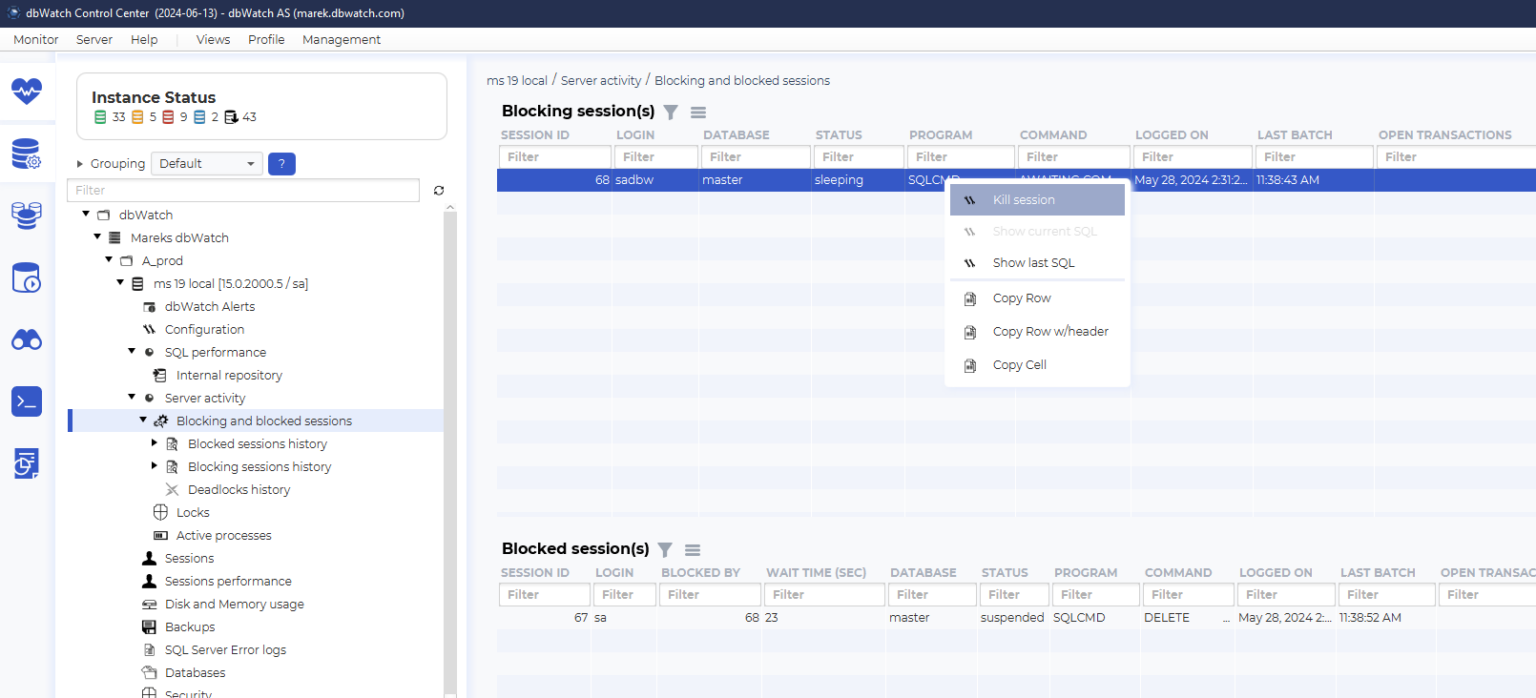The height and width of the screenshot is (698, 1536).
Task: Select the binoculars view icon in the sidebar
Action: point(27,339)
